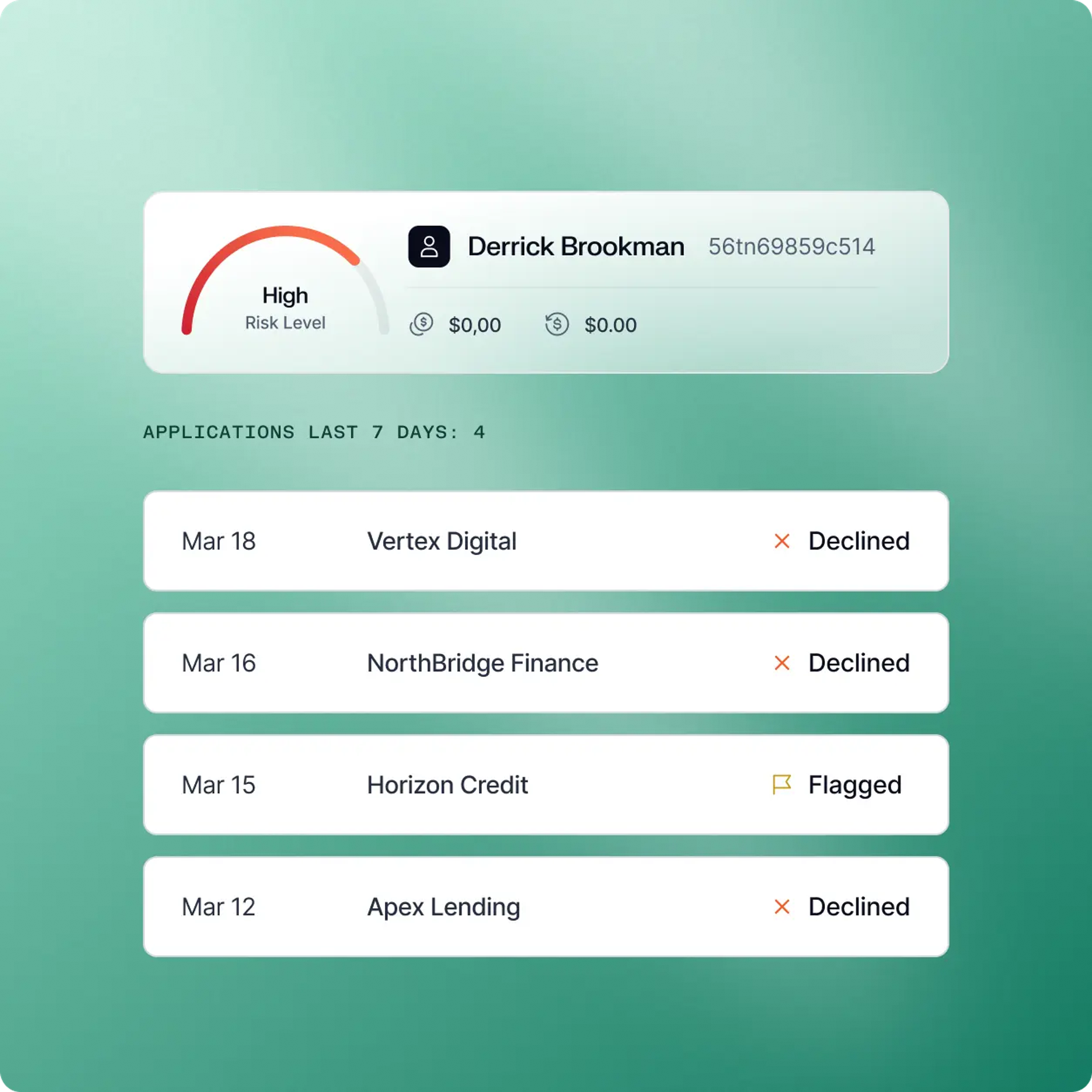This screenshot has height=1092, width=1092.
Task: Click the red X icon for Apex Lending
Action: coord(782,907)
